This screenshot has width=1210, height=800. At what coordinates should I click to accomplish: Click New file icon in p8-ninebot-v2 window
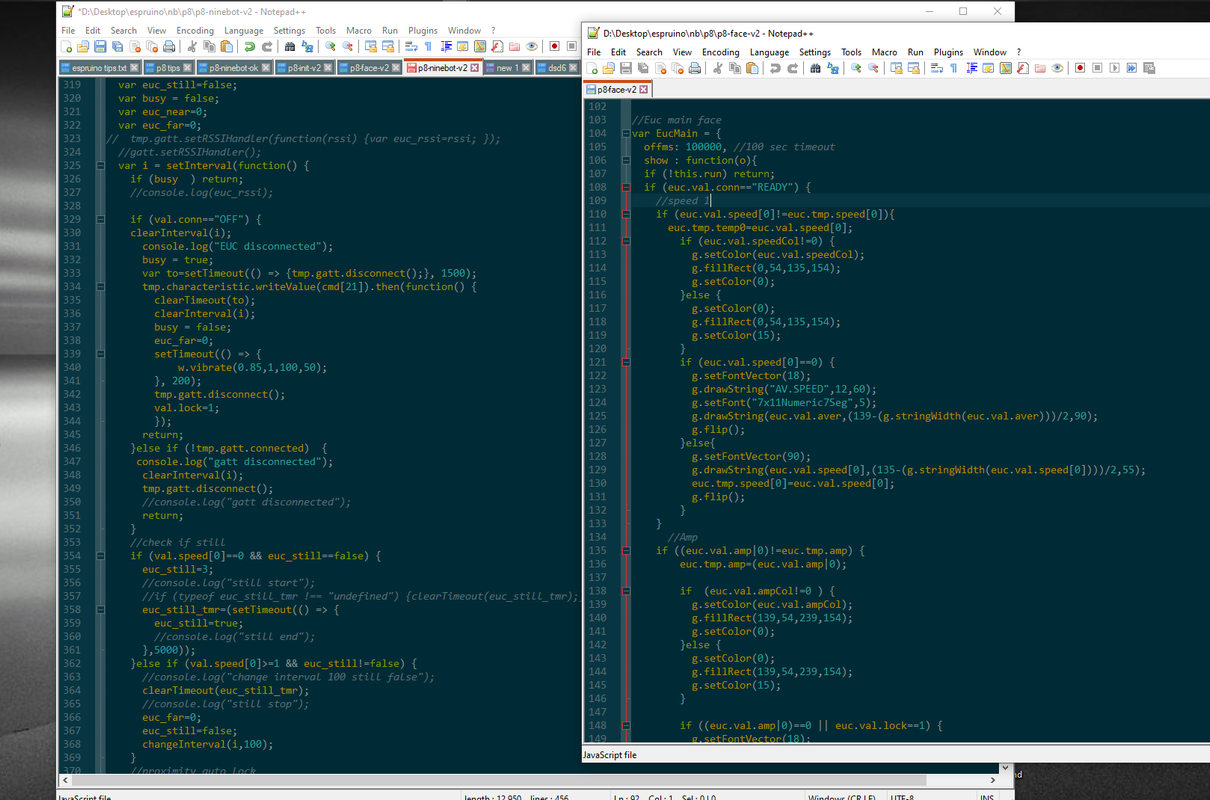[67, 46]
